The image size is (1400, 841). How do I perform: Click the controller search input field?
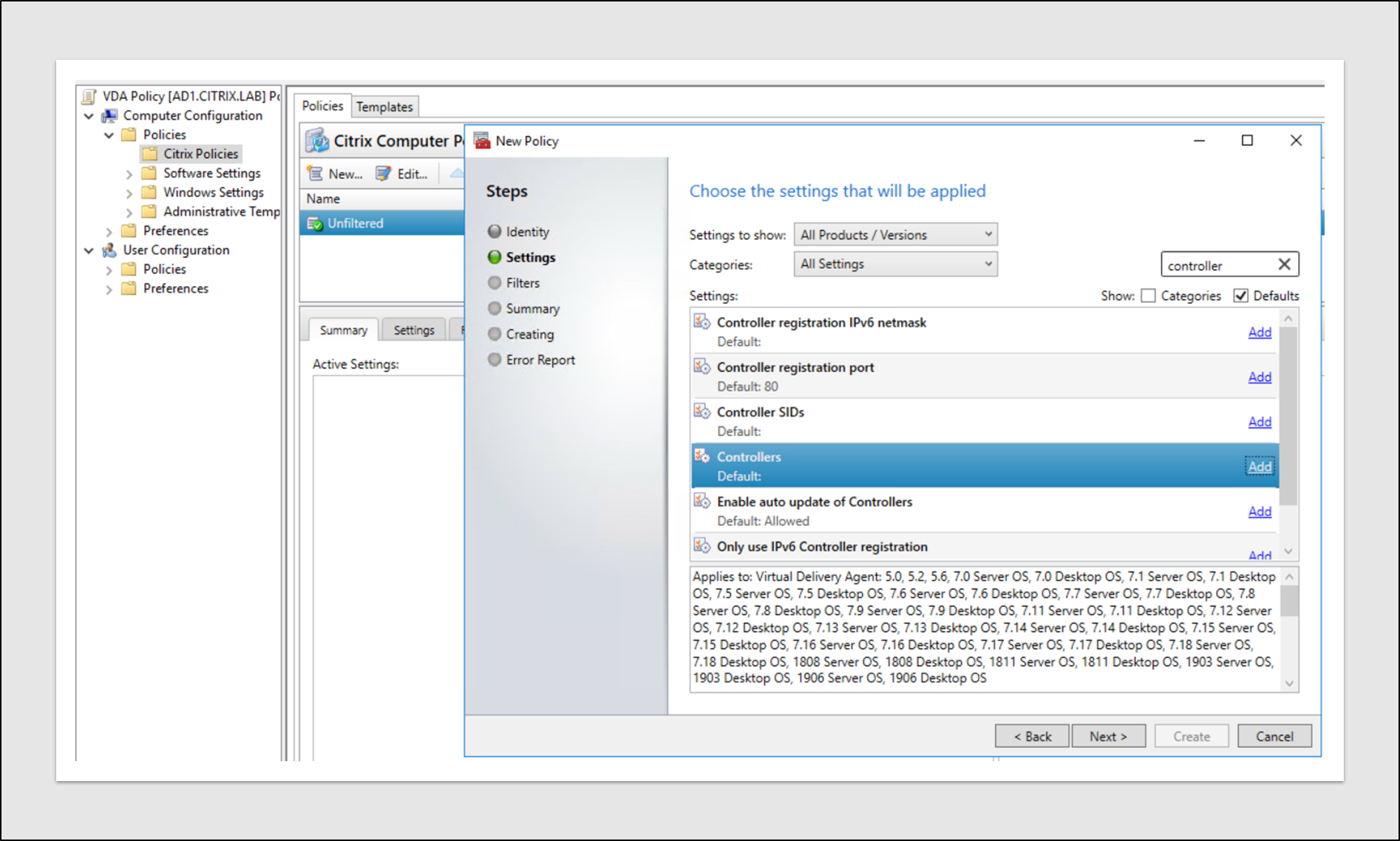1218,265
